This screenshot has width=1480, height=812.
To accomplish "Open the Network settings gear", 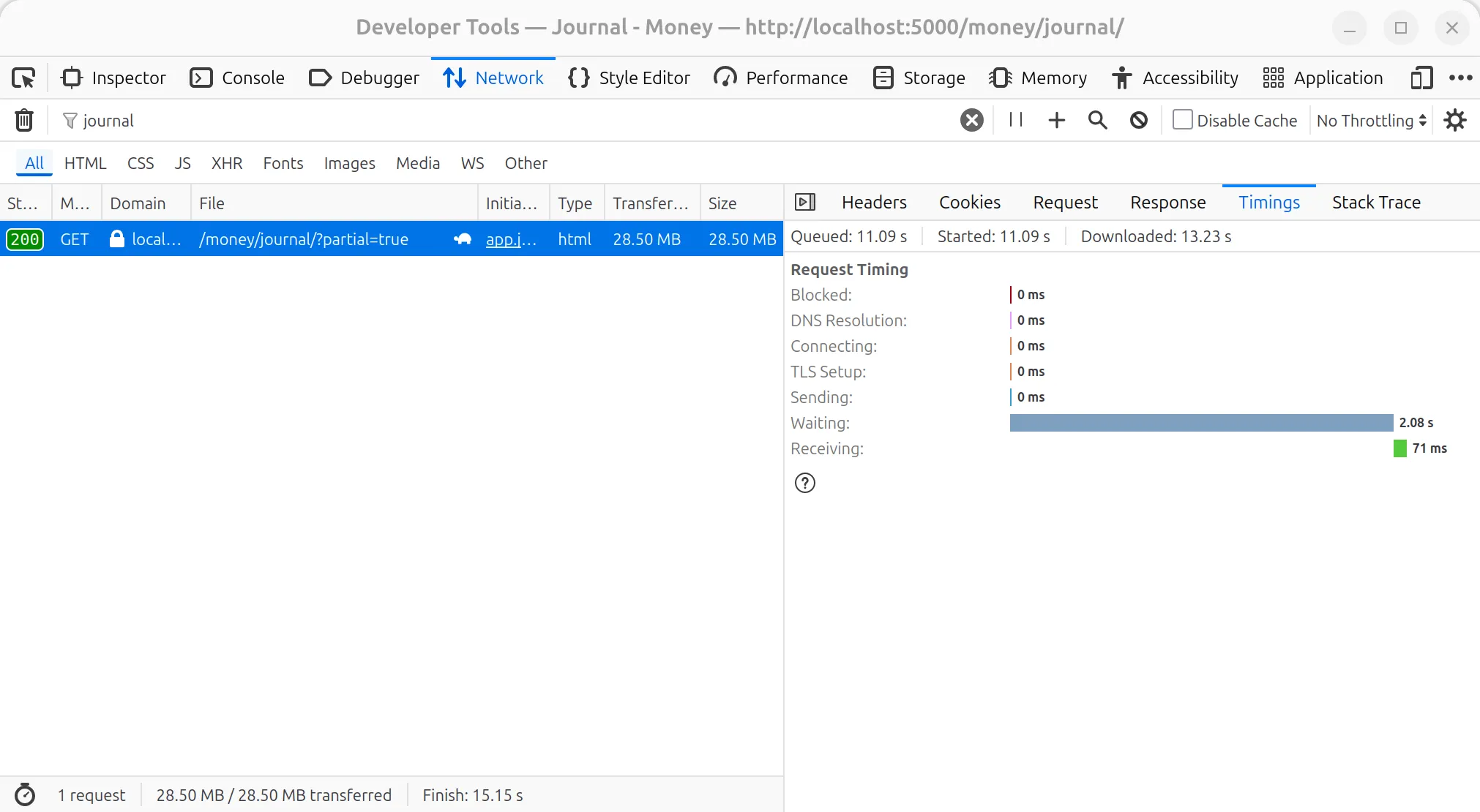I will coord(1455,120).
